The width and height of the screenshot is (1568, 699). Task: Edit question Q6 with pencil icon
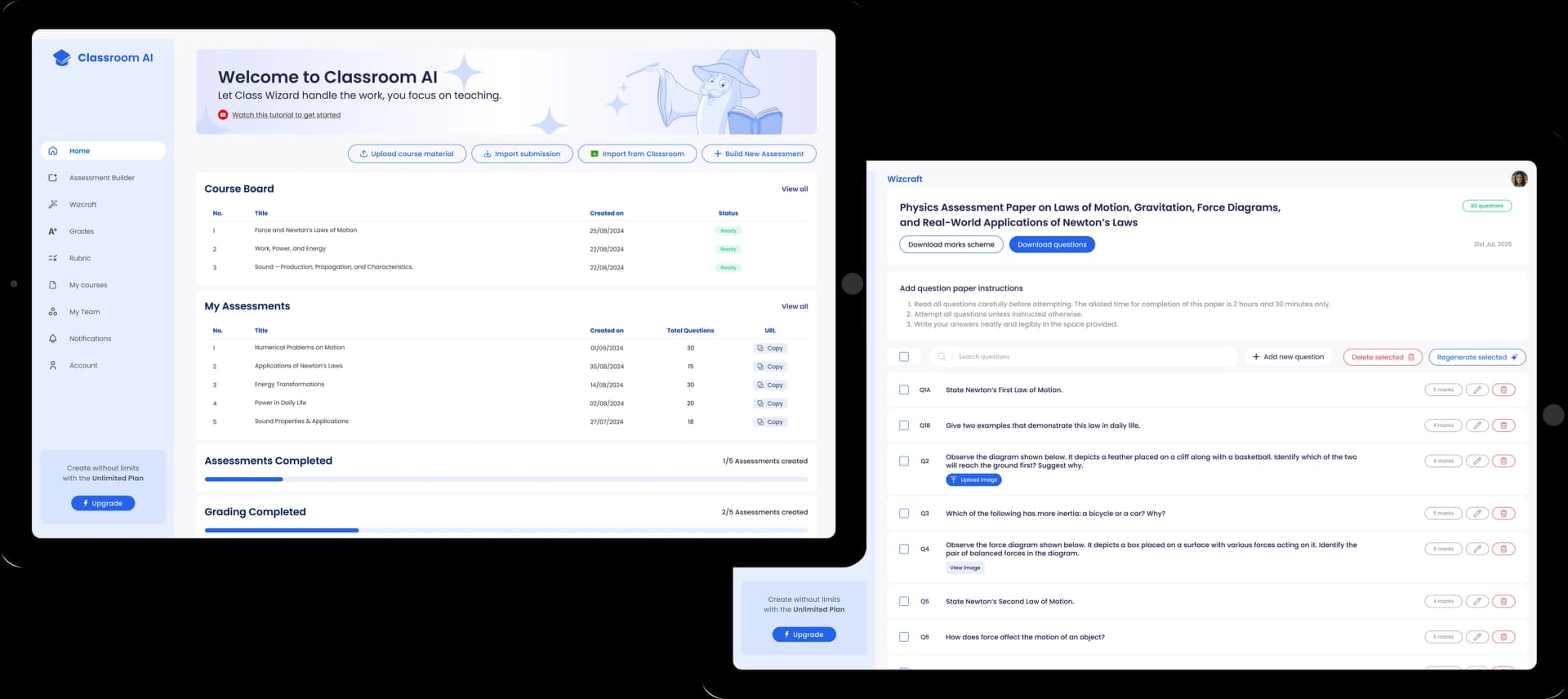tap(1477, 637)
